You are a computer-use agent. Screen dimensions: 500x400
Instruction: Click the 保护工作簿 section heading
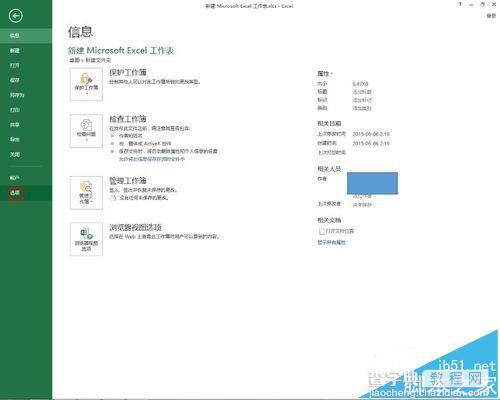pyautogui.click(x=128, y=72)
